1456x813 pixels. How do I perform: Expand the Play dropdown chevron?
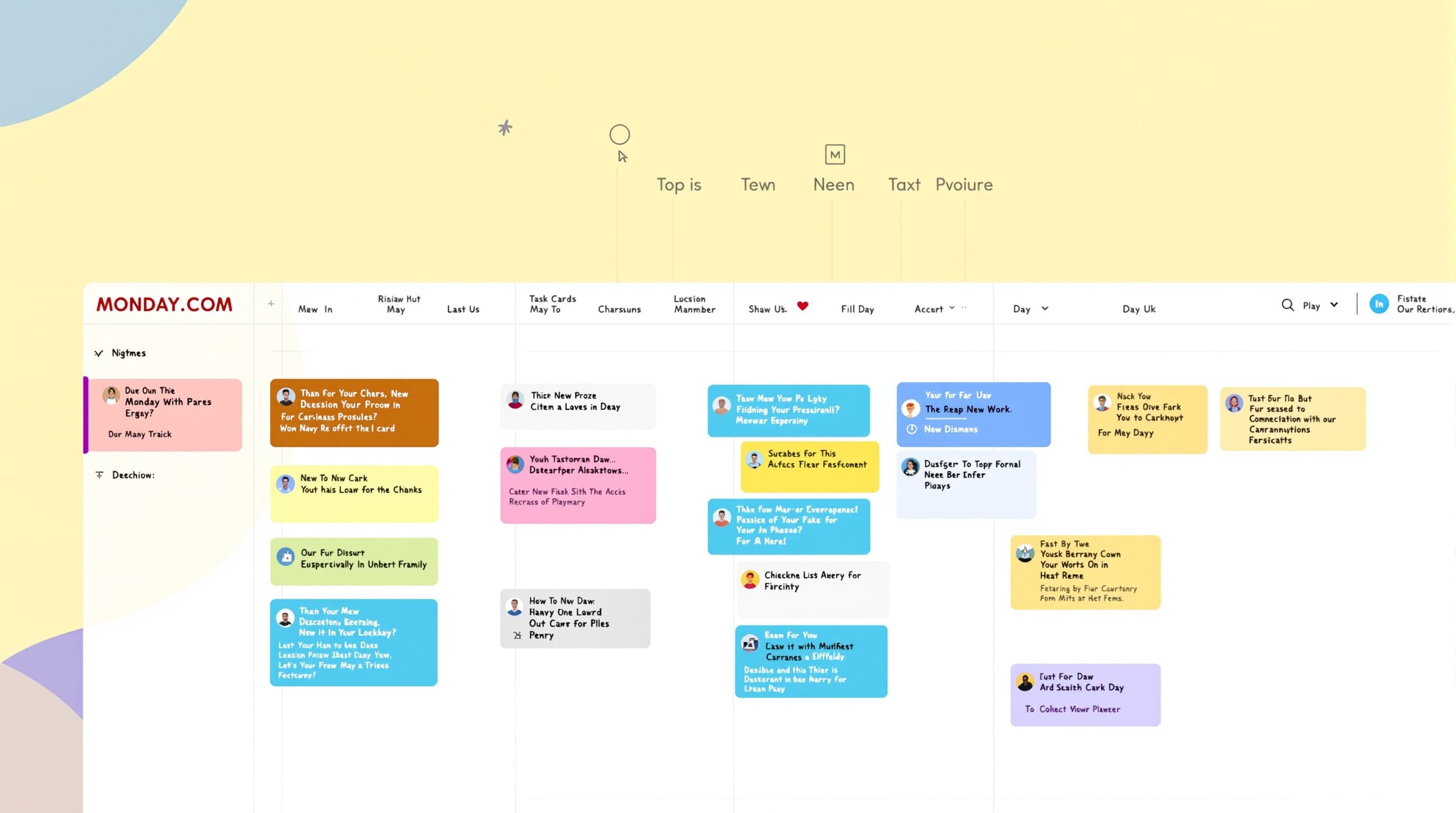pyautogui.click(x=1334, y=305)
